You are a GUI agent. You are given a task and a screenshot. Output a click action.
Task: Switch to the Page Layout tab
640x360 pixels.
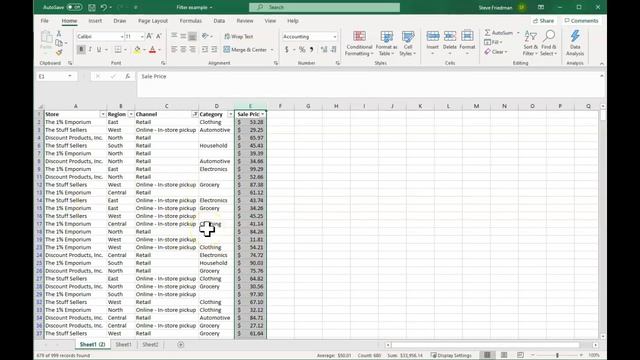tap(153, 21)
